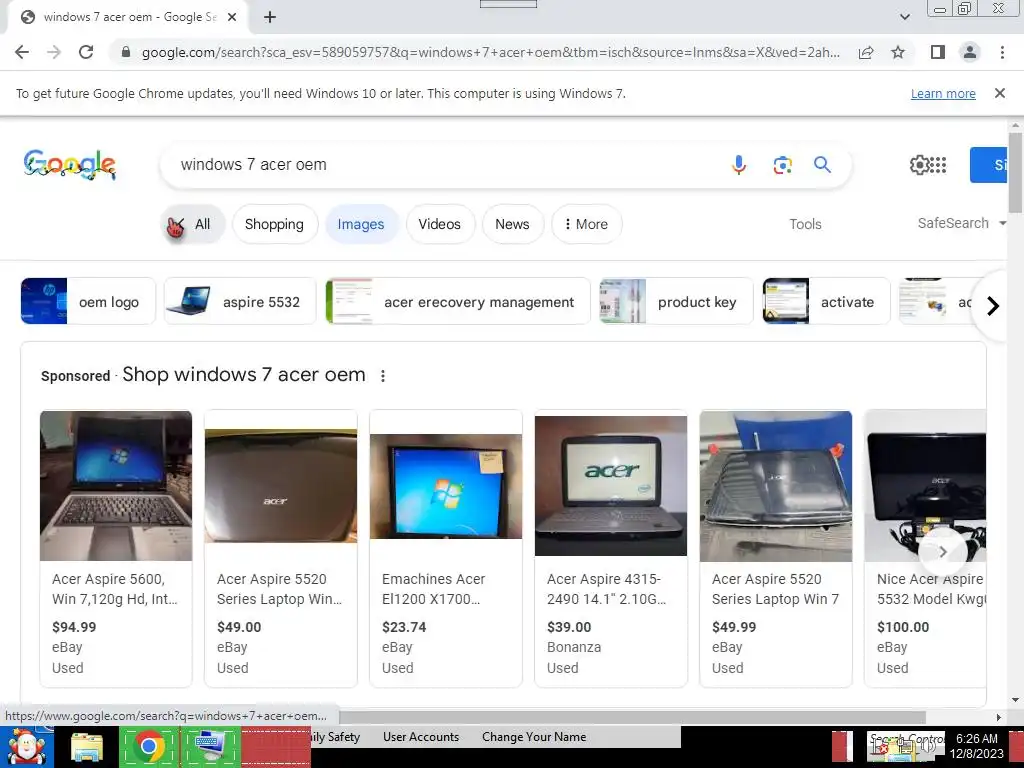Screen dimensions: 1024x768
Task: Click the Google search text field
Action: 444,165
